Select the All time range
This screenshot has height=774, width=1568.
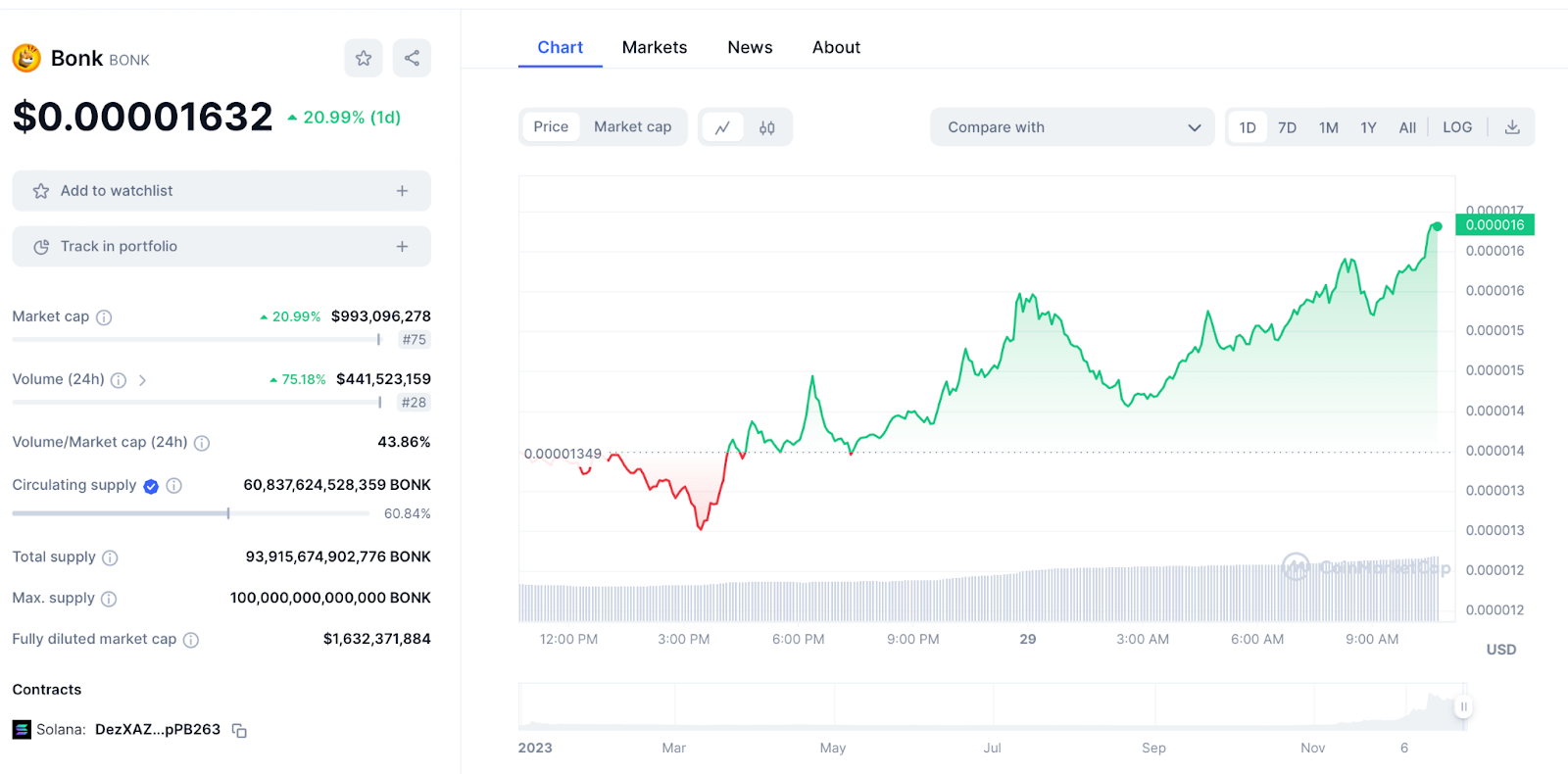click(x=1407, y=127)
